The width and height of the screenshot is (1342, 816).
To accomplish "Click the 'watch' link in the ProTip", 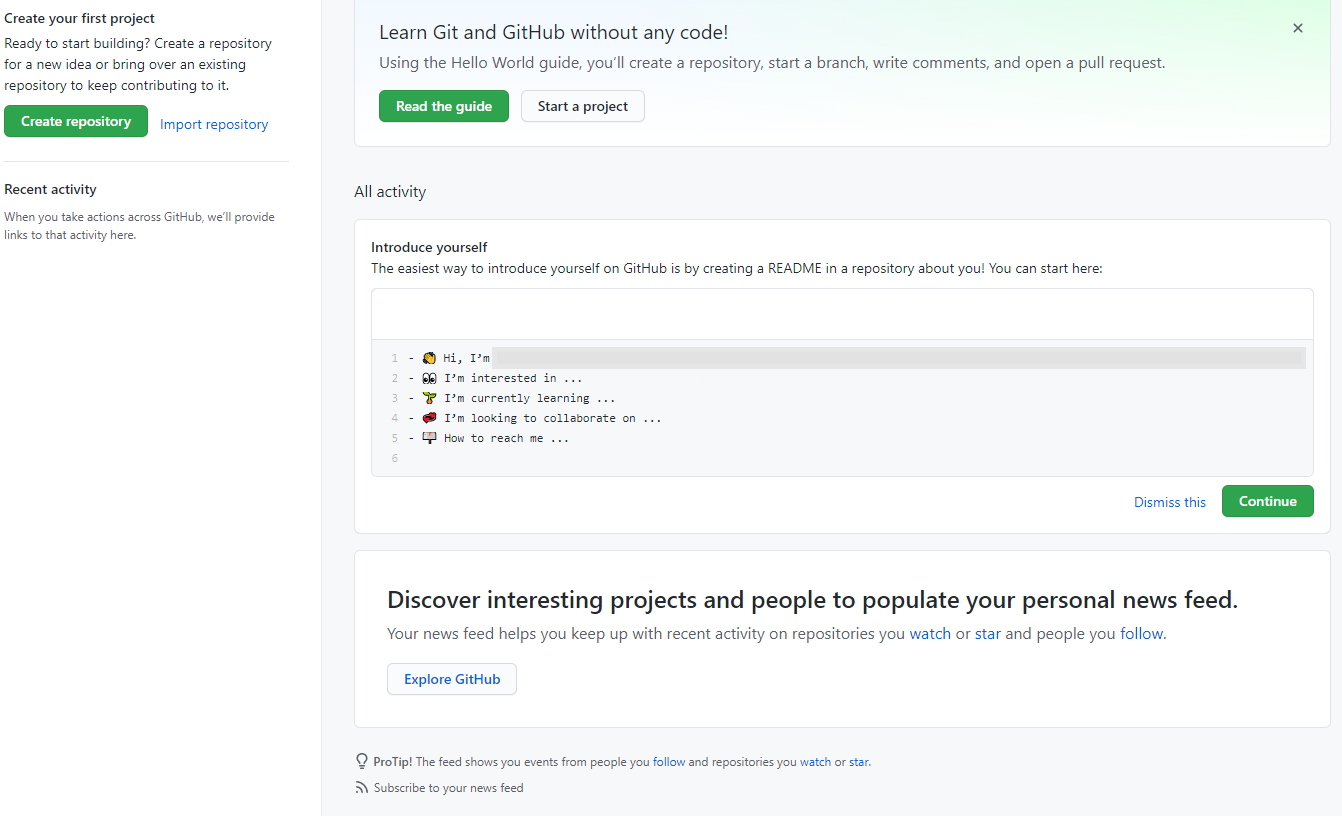I will 815,762.
